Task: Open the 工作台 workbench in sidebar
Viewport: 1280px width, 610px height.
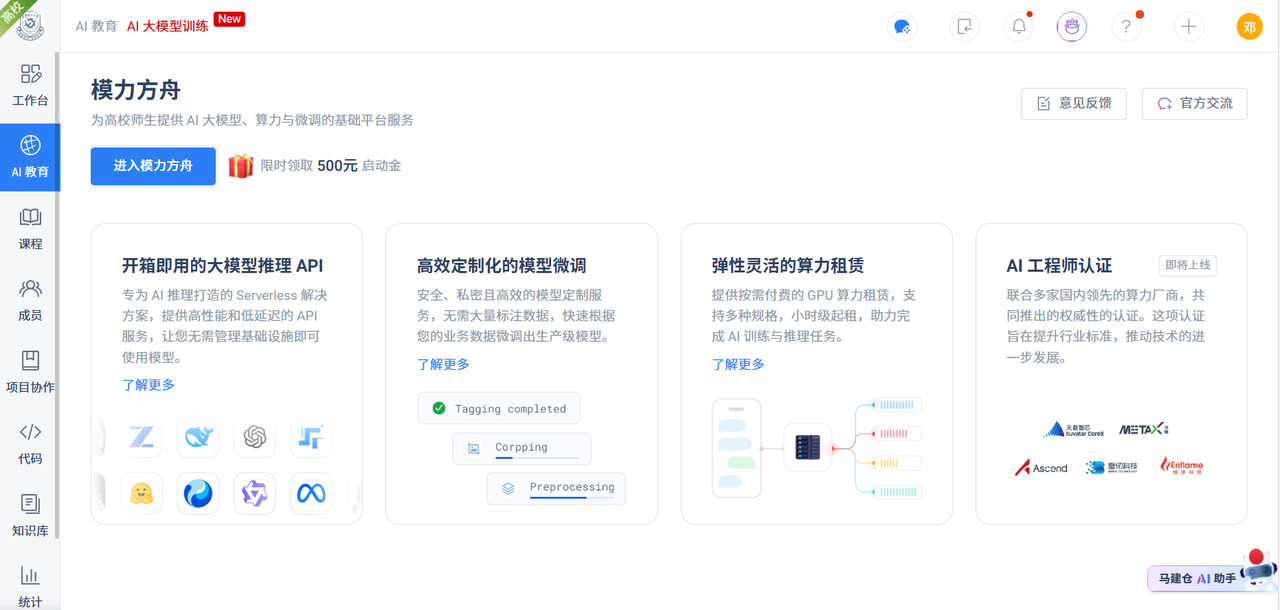Action: [30, 86]
